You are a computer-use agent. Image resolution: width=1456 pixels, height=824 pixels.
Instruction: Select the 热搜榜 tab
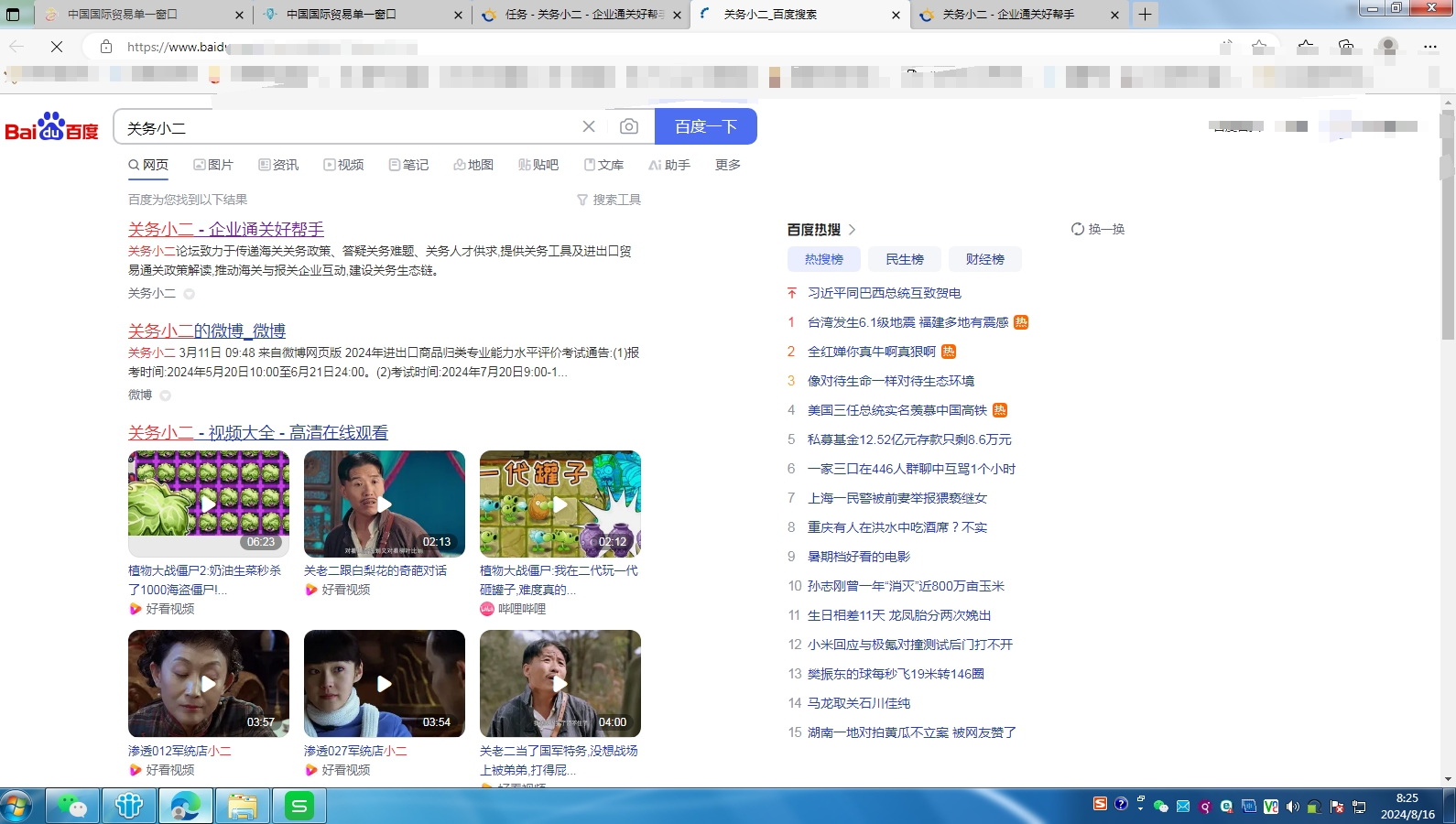(824, 259)
